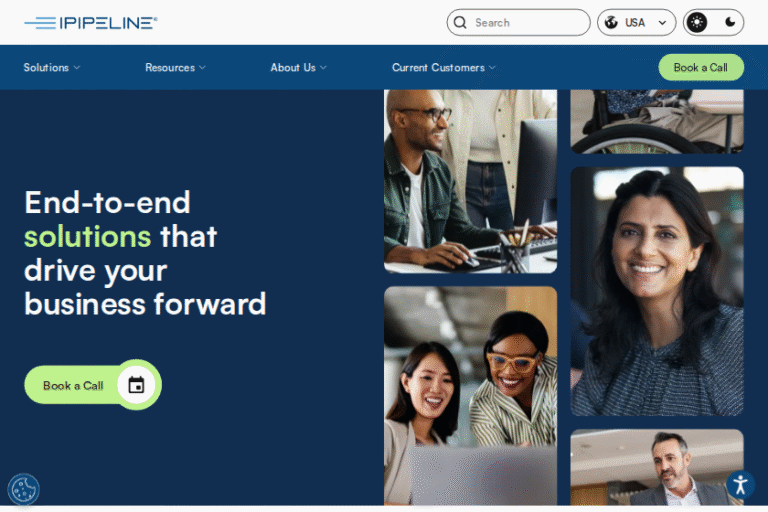Open the accessibility options icon
The height and width of the screenshot is (512, 768).
pos(741,485)
